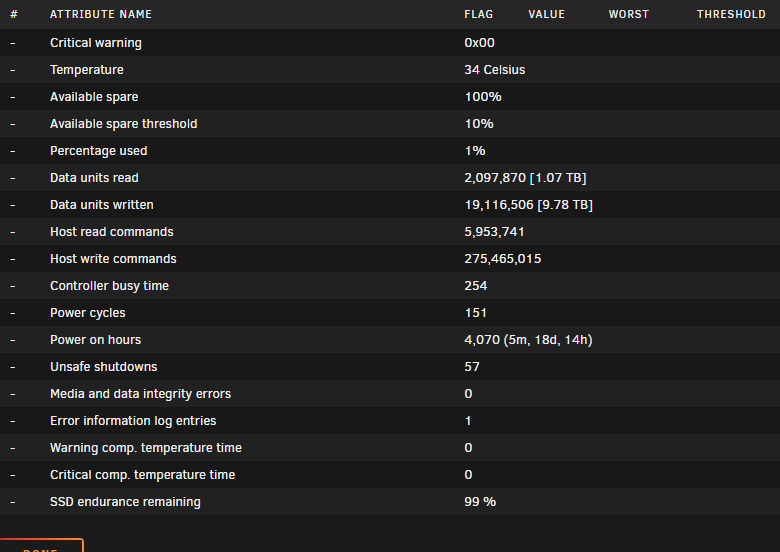This screenshot has height=552, width=780.
Task: Click the FLAG column header
Action: (479, 14)
